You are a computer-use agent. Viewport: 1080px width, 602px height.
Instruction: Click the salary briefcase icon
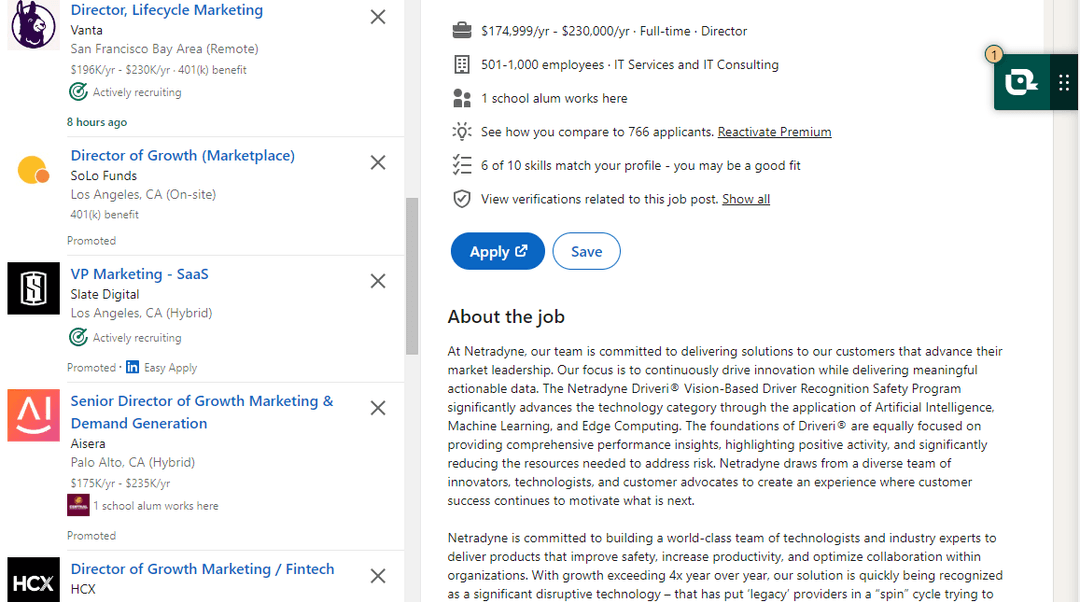[x=461, y=30]
